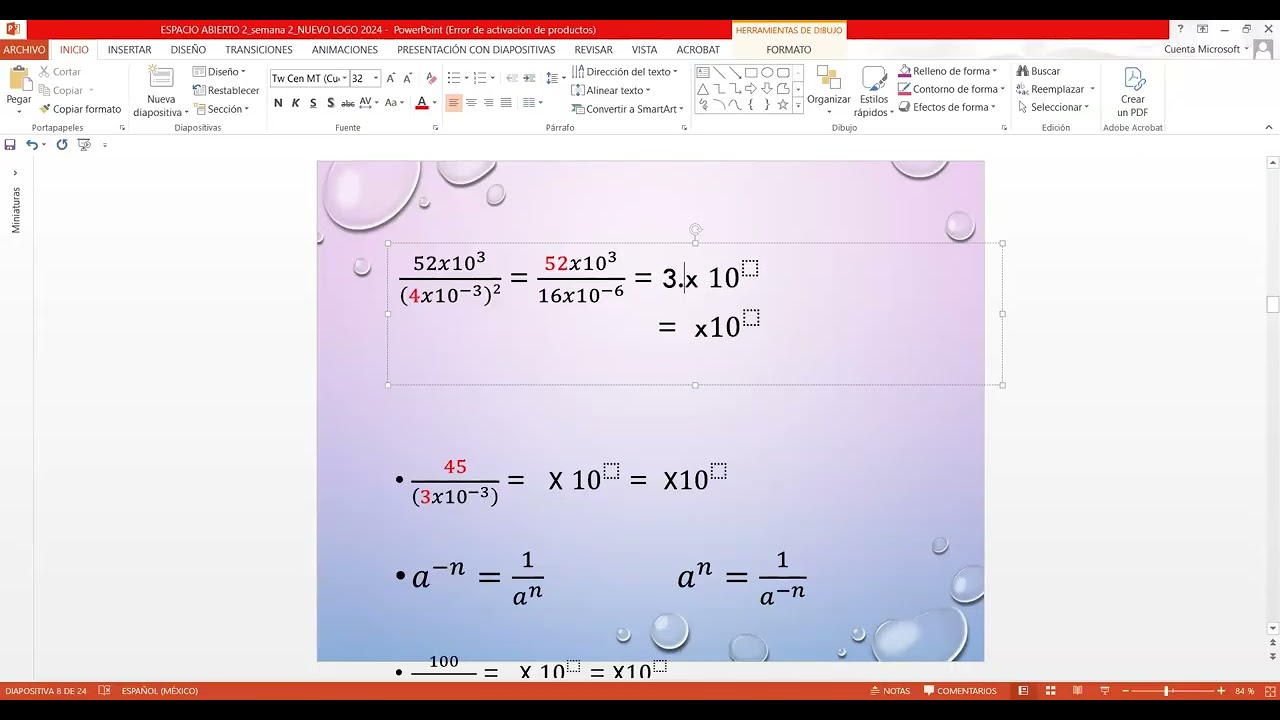Click the undo arrow icon
The height and width of the screenshot is (720, 1280).
pyautogui.click(x=32, y=144)
